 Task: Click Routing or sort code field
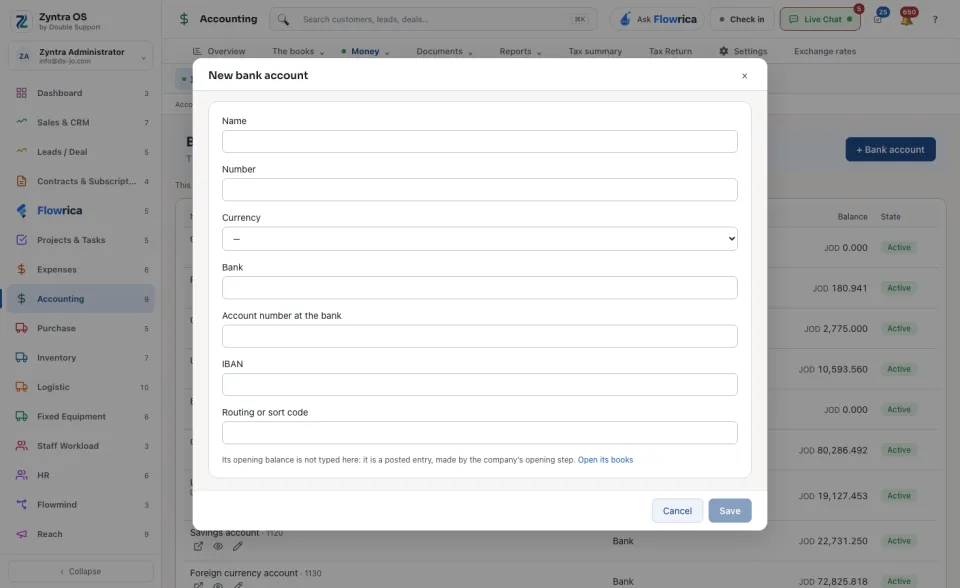(x=479, y=433)
